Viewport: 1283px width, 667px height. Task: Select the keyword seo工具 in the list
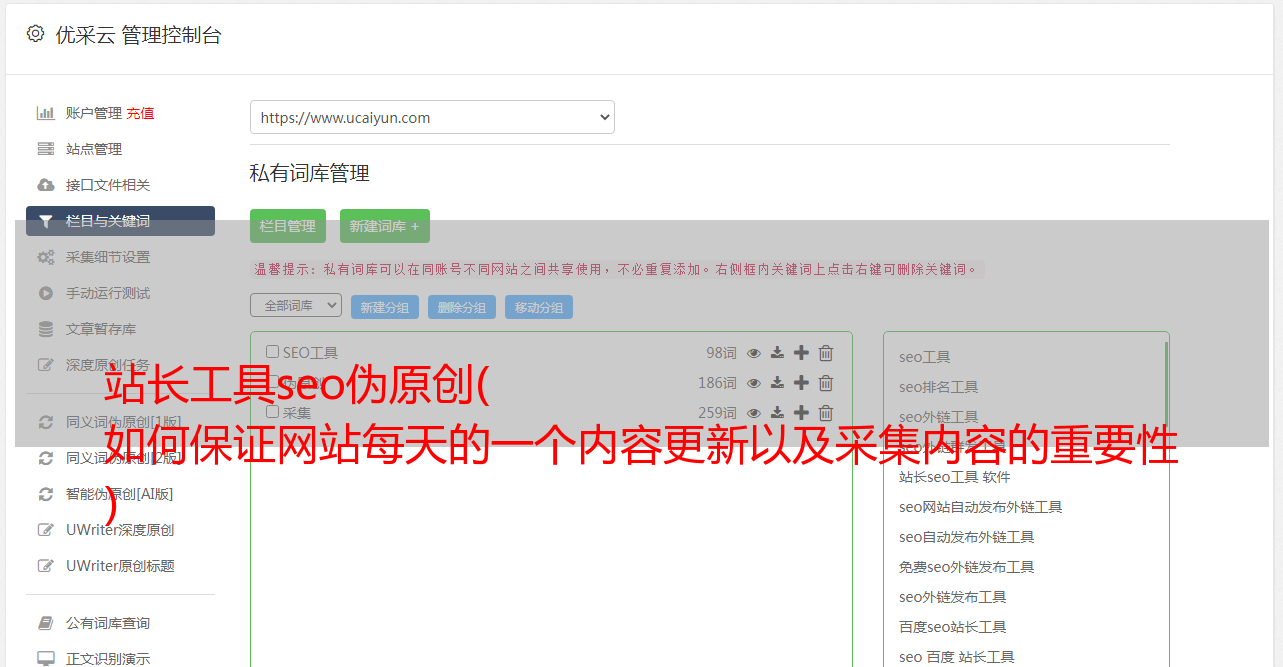[925, 357]
